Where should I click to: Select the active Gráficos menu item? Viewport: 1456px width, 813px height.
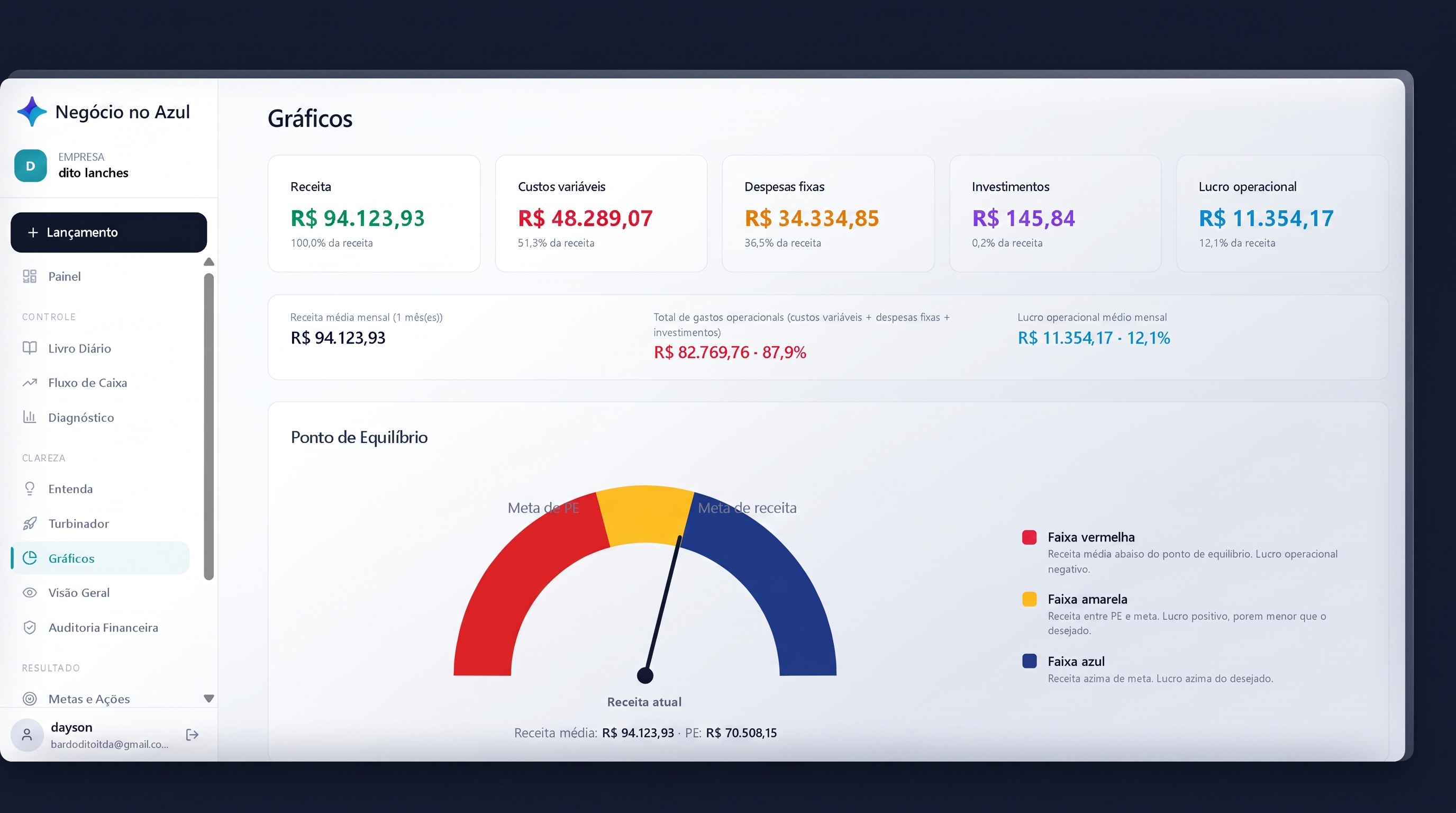(x=100, y=558)
